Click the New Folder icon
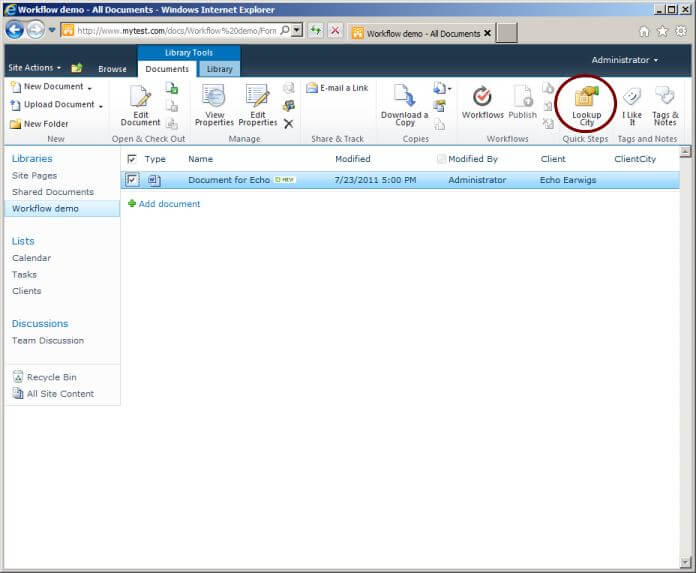696x573 pixels. click(x=16, y=124)
